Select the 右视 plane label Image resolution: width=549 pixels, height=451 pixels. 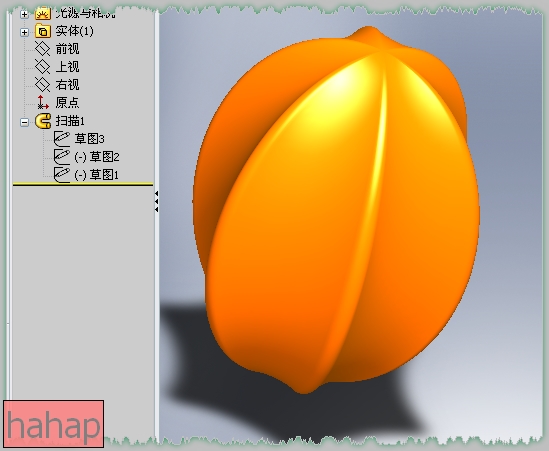(67, 84)
